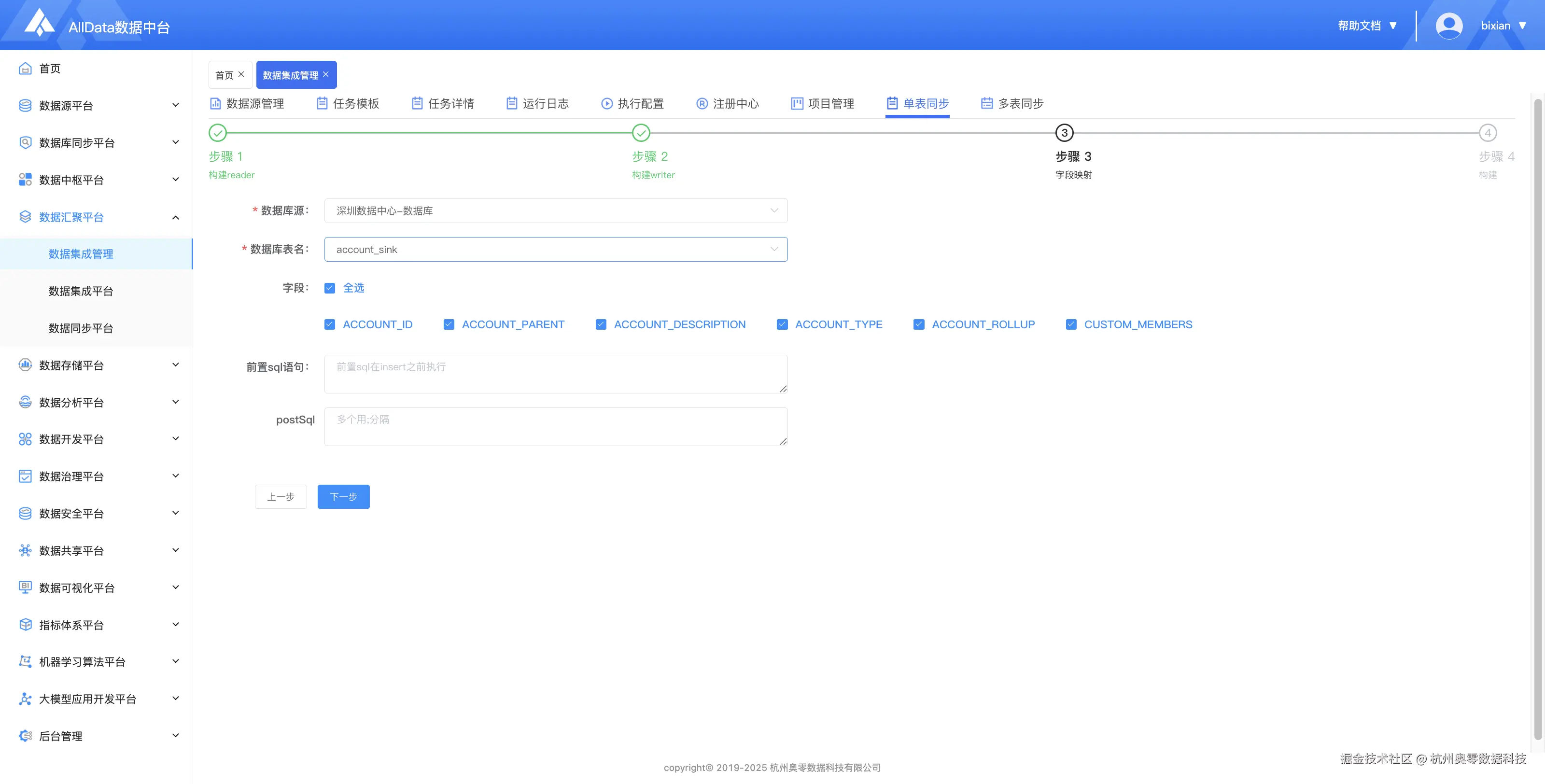The image size is (1545, 784).
Task: Click the postSql text area
Action: click(x=556, y=426)
